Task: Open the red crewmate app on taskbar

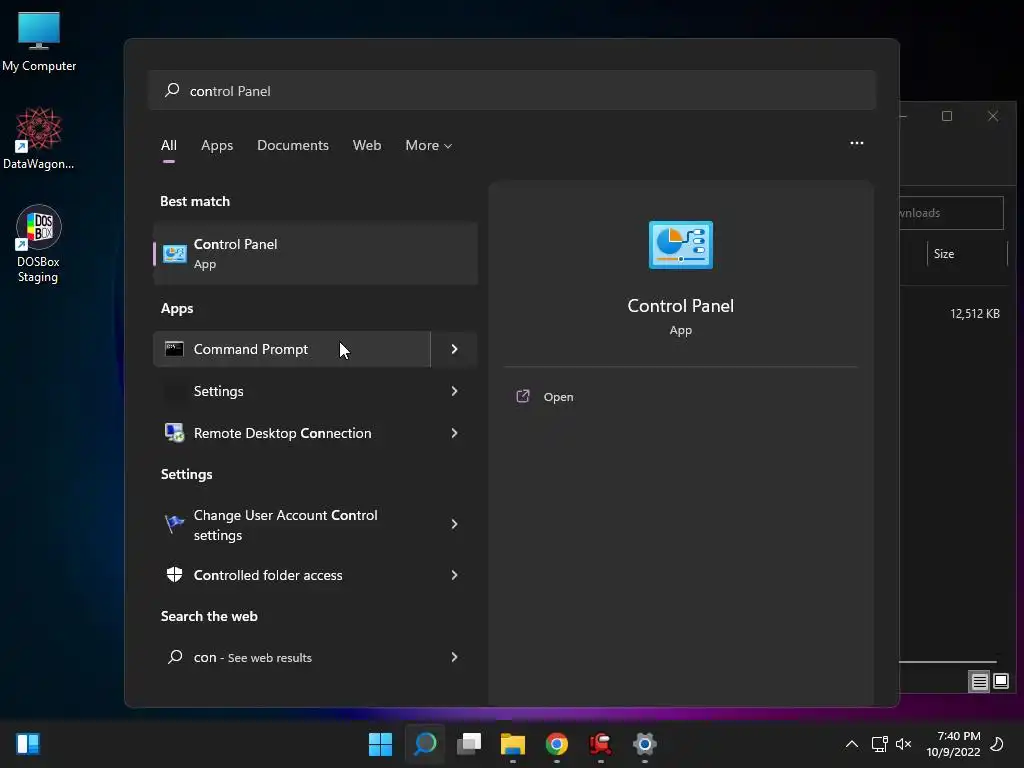Action: [x=601, y=744]
